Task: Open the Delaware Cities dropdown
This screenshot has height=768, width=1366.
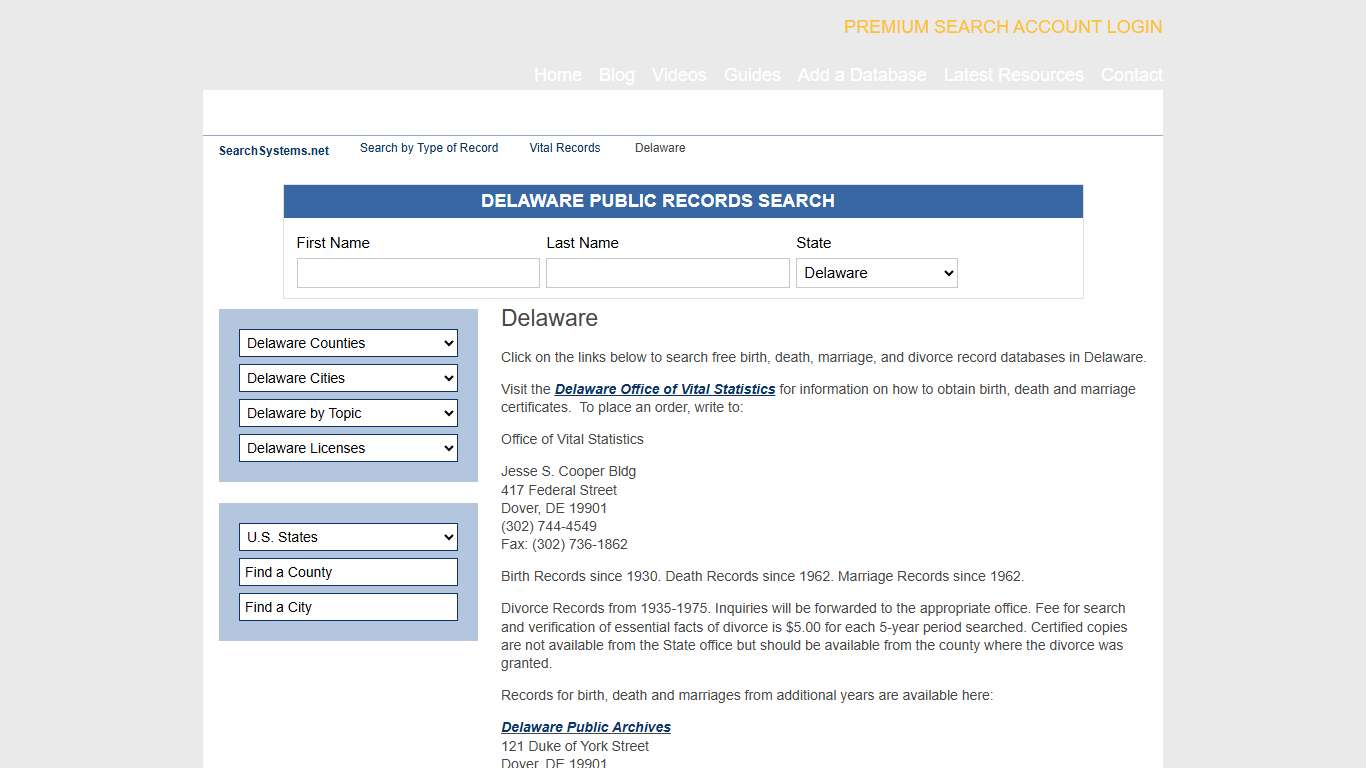Action: point(348,378)
